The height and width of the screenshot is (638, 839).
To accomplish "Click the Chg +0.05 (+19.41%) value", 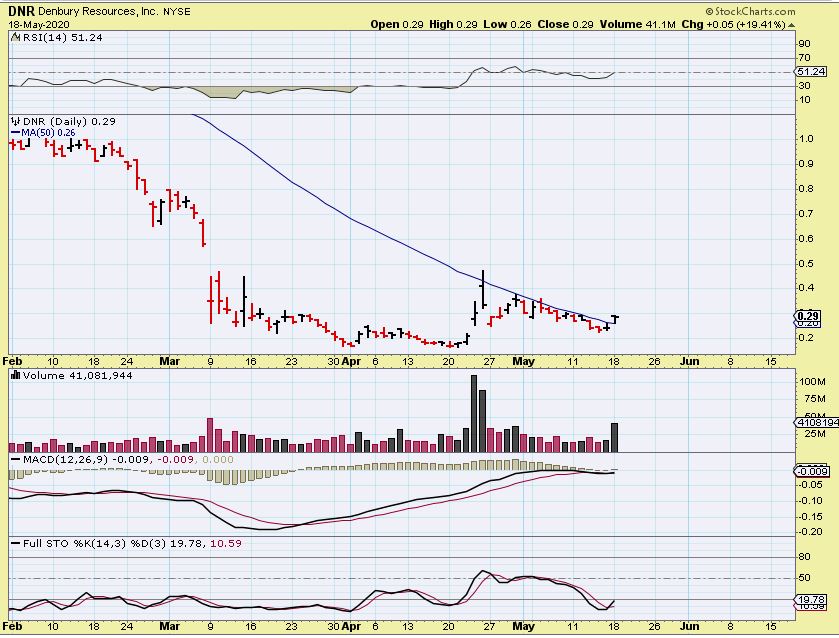I will (733, 25).
